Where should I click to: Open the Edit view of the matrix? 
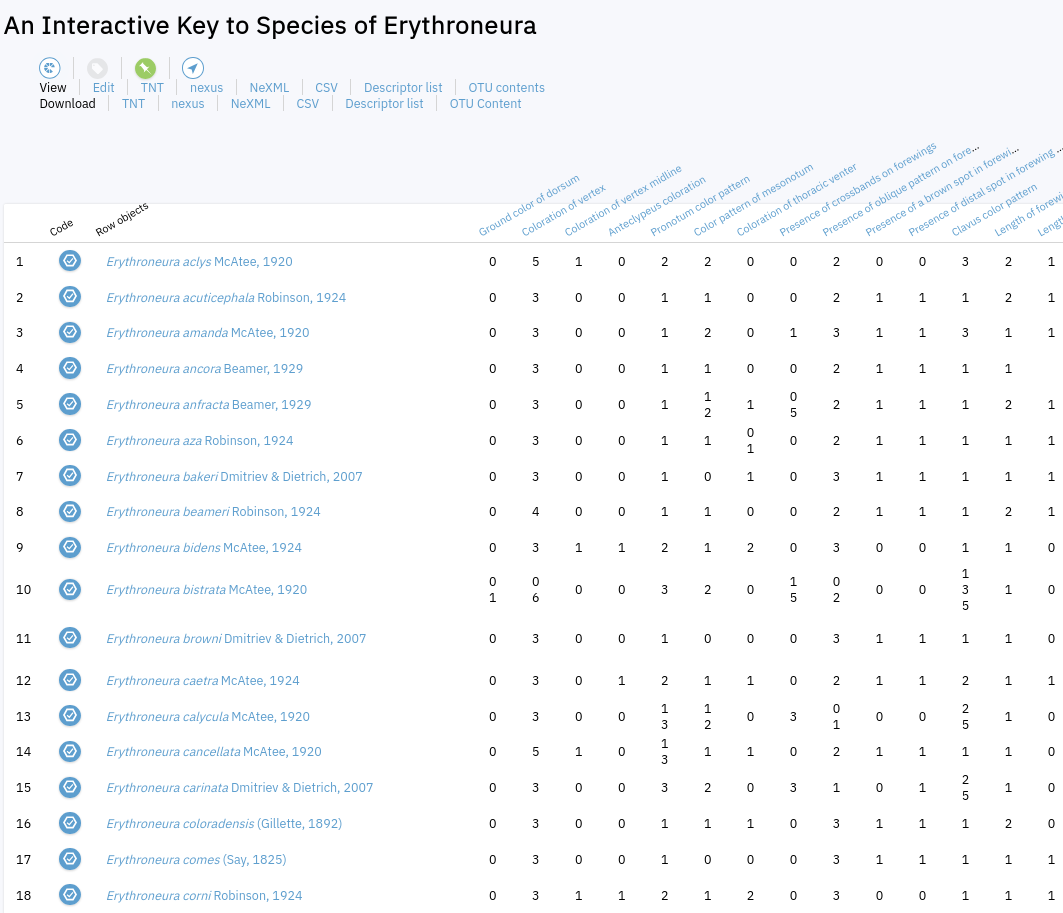pyautogui.click(x=104, y=88)
